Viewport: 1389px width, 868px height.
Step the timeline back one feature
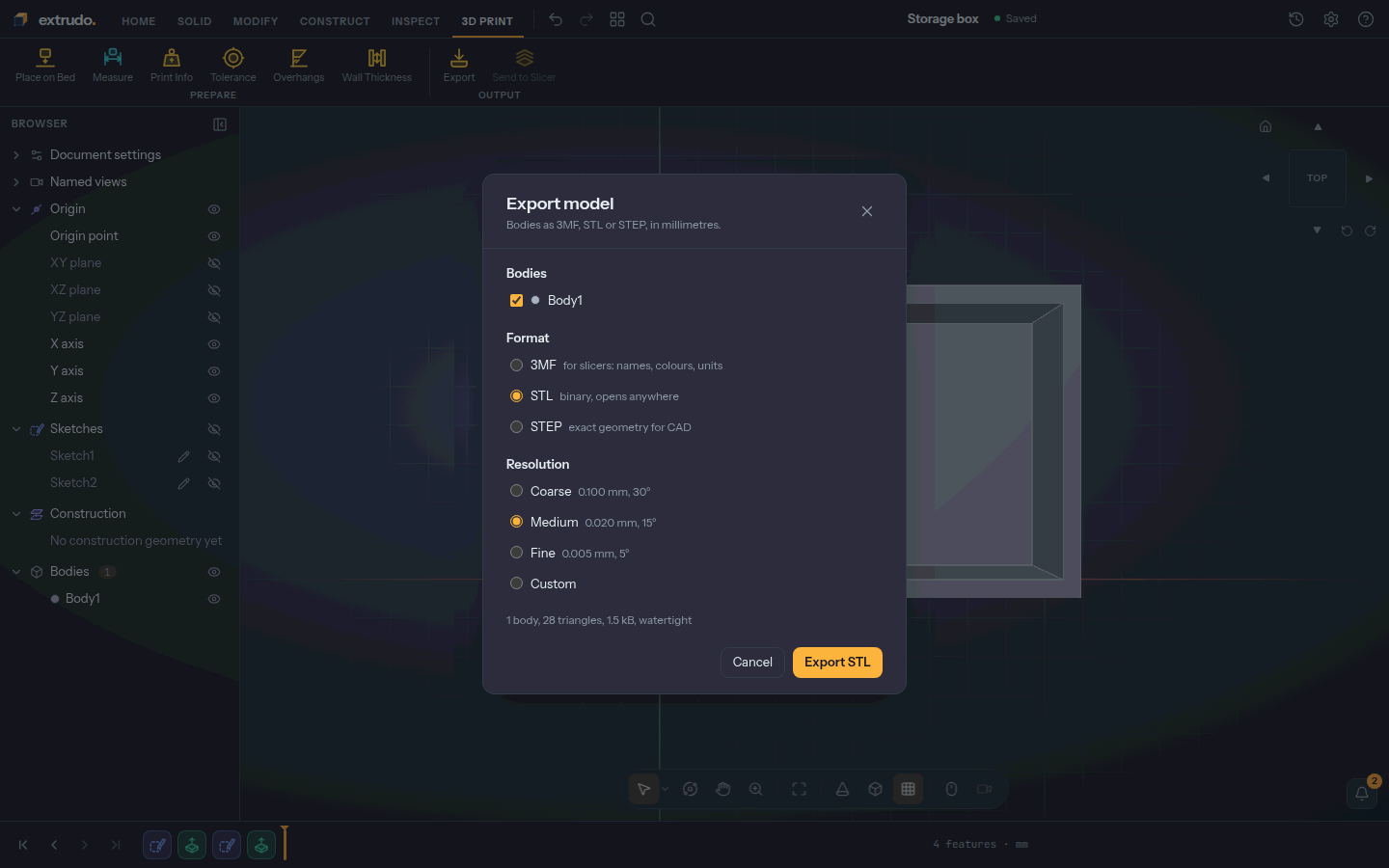tap(54, 845)
